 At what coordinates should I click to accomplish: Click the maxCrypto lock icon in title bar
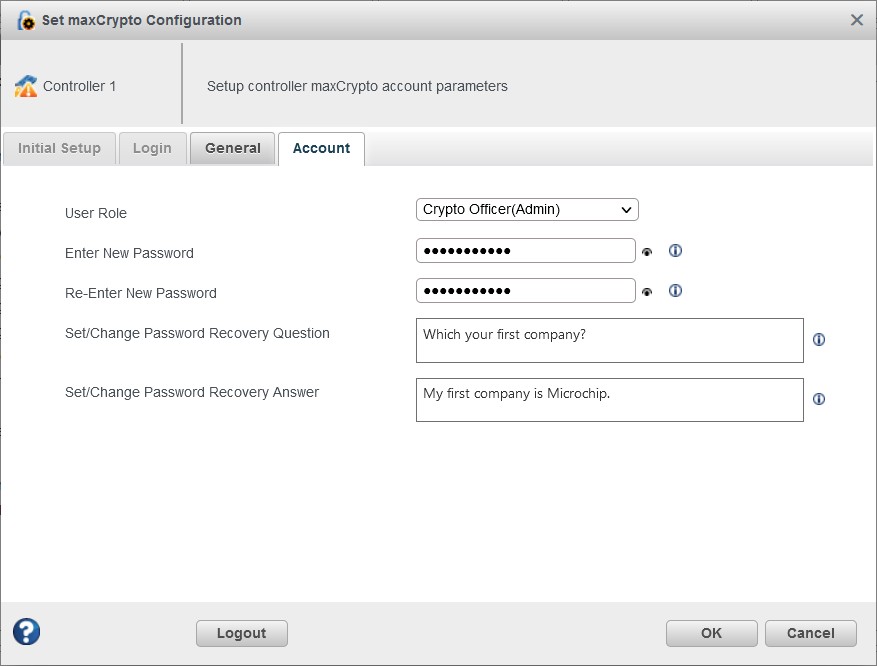click(26, 20)
